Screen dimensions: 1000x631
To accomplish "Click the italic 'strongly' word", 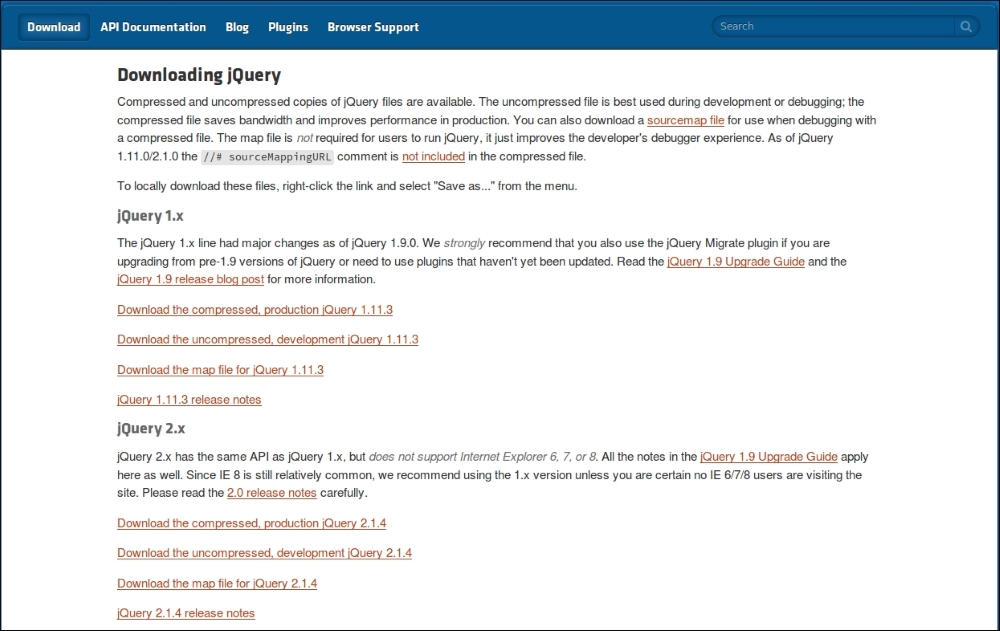I will click(464, 243).
